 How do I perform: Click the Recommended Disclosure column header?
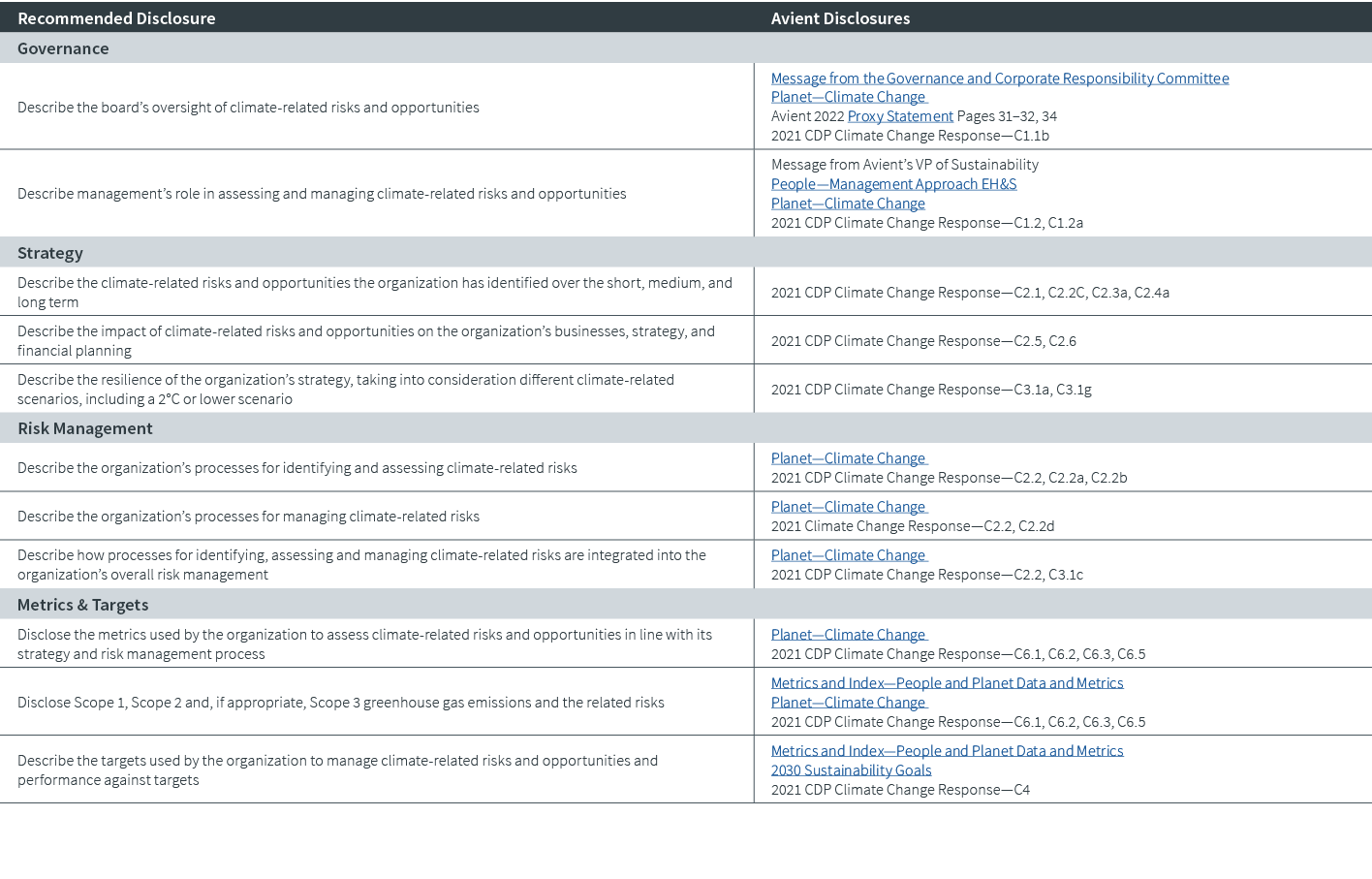pyautogui.click(x=116, y=18)
